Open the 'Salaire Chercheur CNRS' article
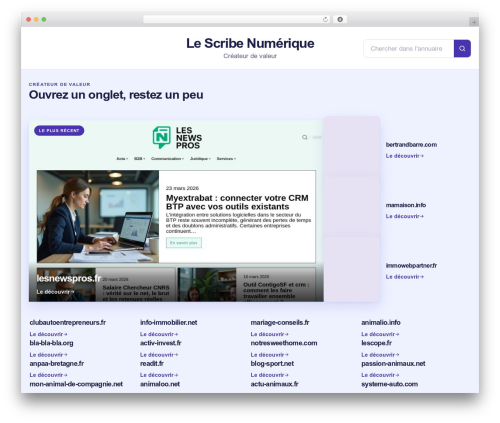The height and width of the screenshot is (423, 500). tap(136, 292)
